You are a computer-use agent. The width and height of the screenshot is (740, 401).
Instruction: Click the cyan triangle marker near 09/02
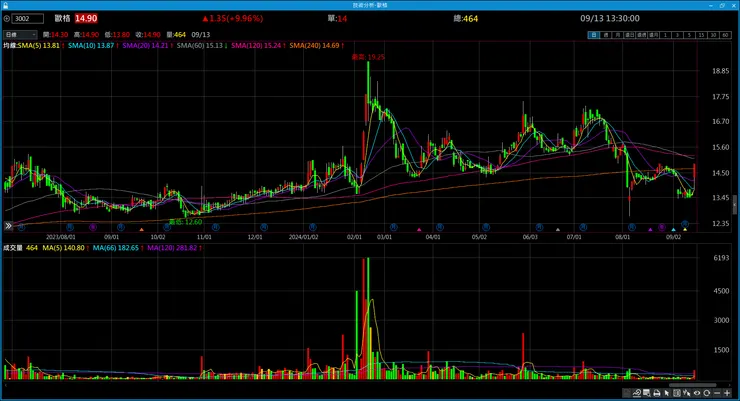673,230
